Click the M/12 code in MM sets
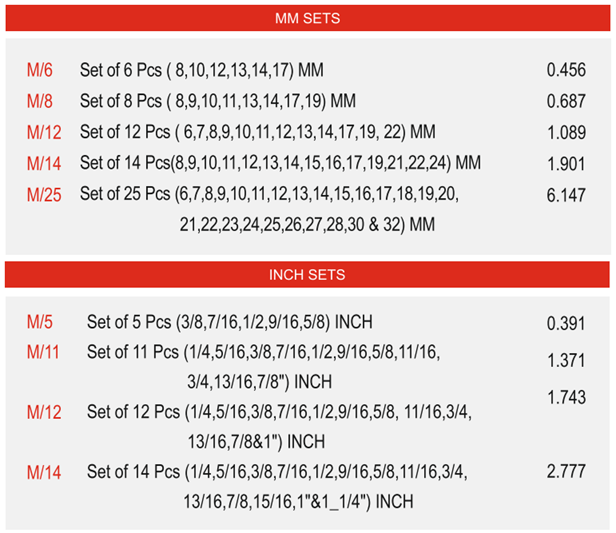Image resolution: width=616 pixels, height=533 pixels. (44, 132)
